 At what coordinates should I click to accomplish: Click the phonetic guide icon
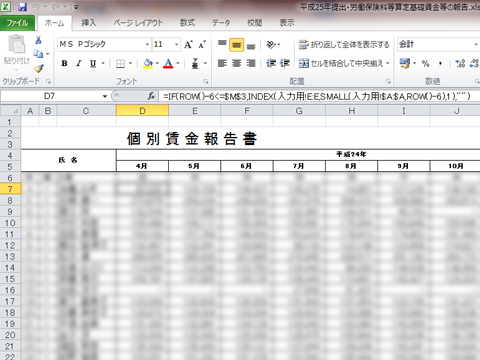(x=195, y=63)
